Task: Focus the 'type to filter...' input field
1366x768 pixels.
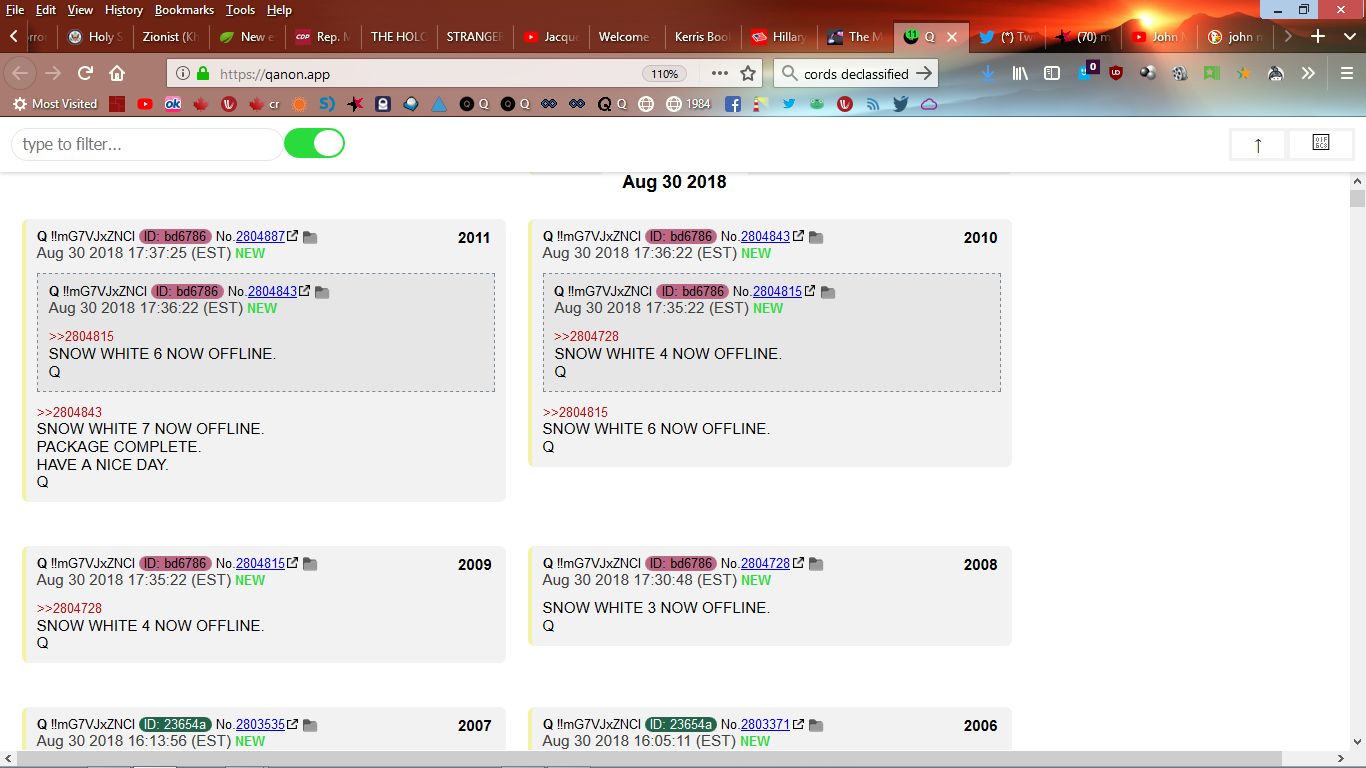Action: coord(146,144)
